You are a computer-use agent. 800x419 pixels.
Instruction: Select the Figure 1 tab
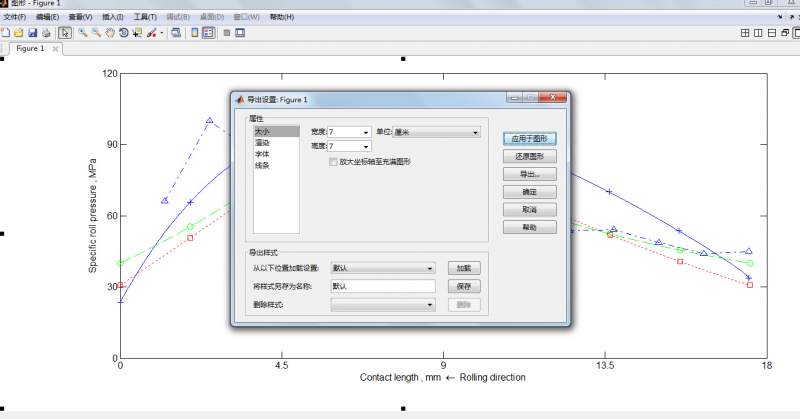[30, 48]
